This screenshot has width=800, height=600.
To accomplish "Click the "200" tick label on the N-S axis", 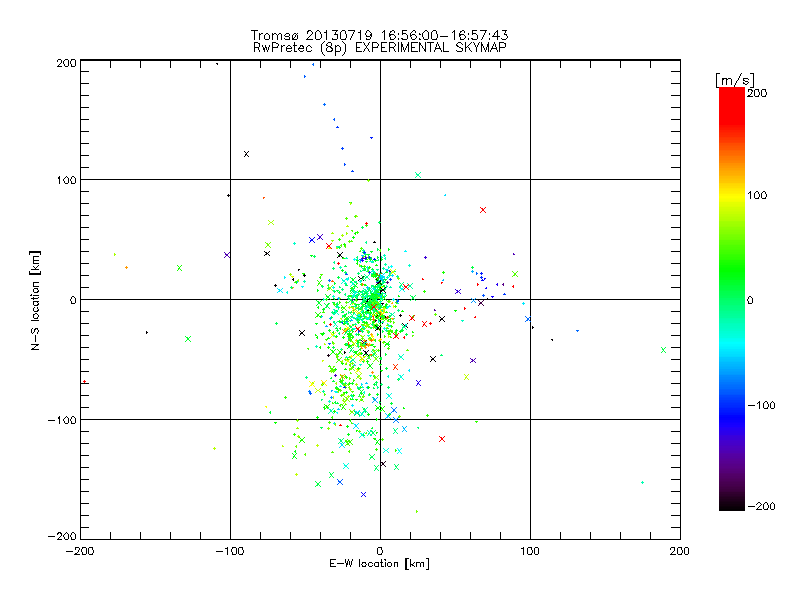I will 66,63.
